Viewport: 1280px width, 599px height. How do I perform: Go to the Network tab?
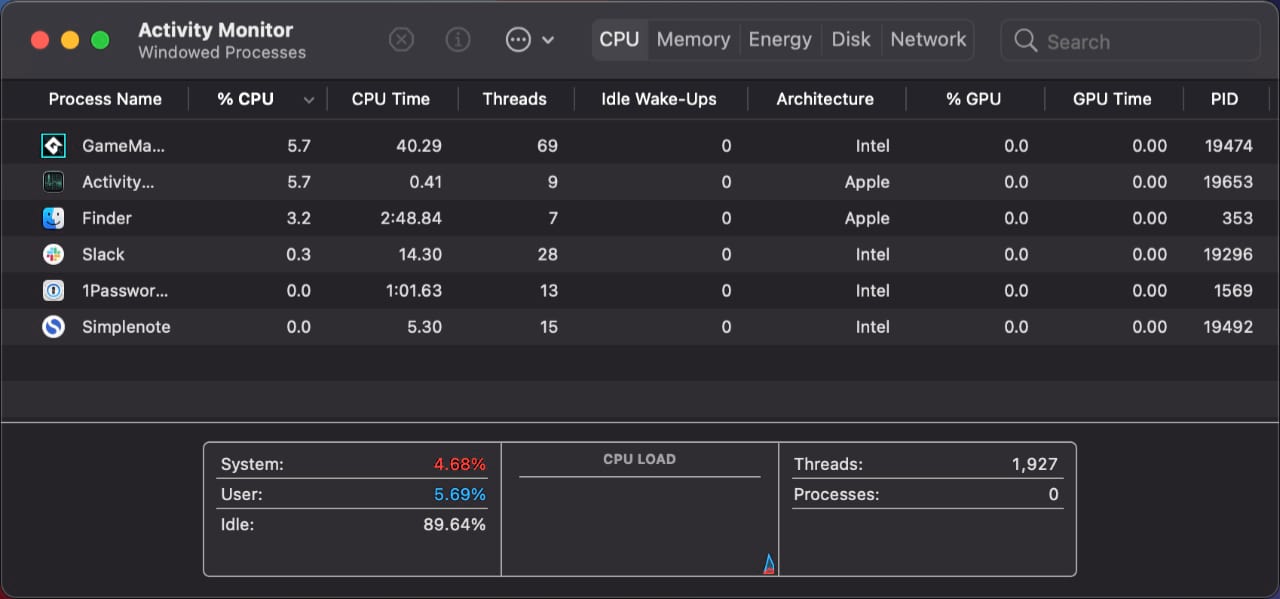pos(928,40)
